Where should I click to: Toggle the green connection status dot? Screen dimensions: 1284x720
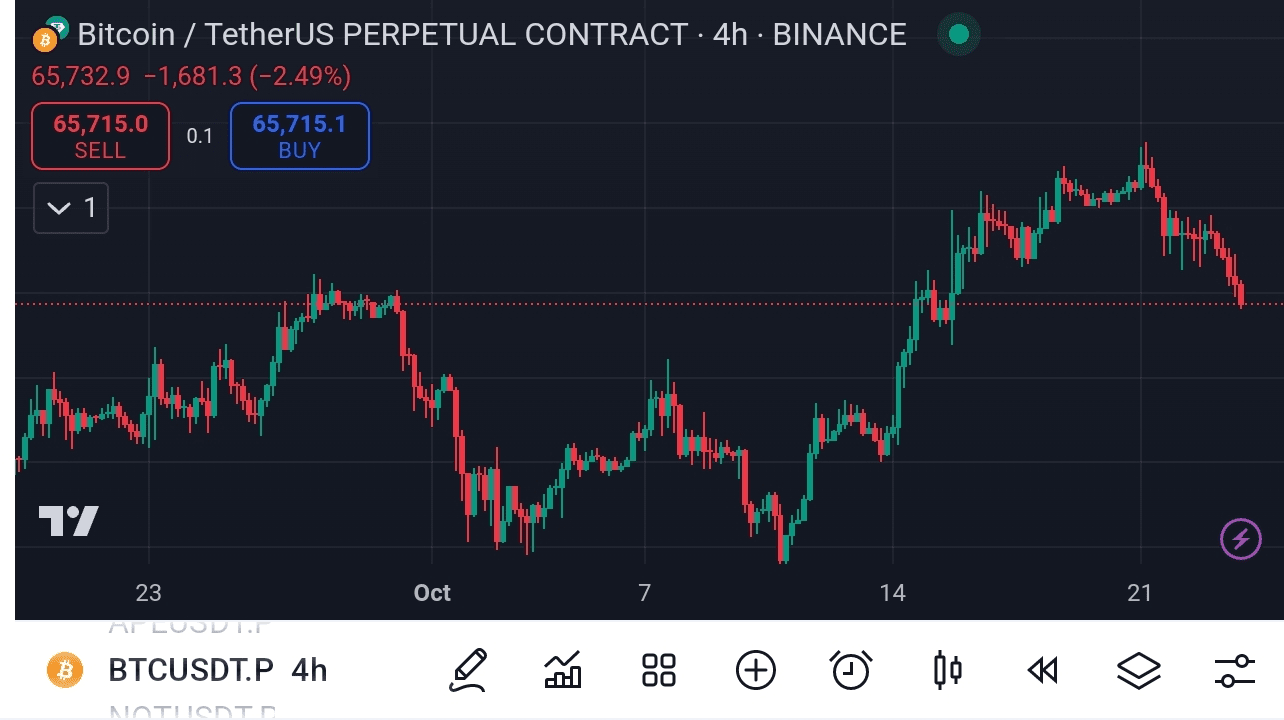(957, 33)
